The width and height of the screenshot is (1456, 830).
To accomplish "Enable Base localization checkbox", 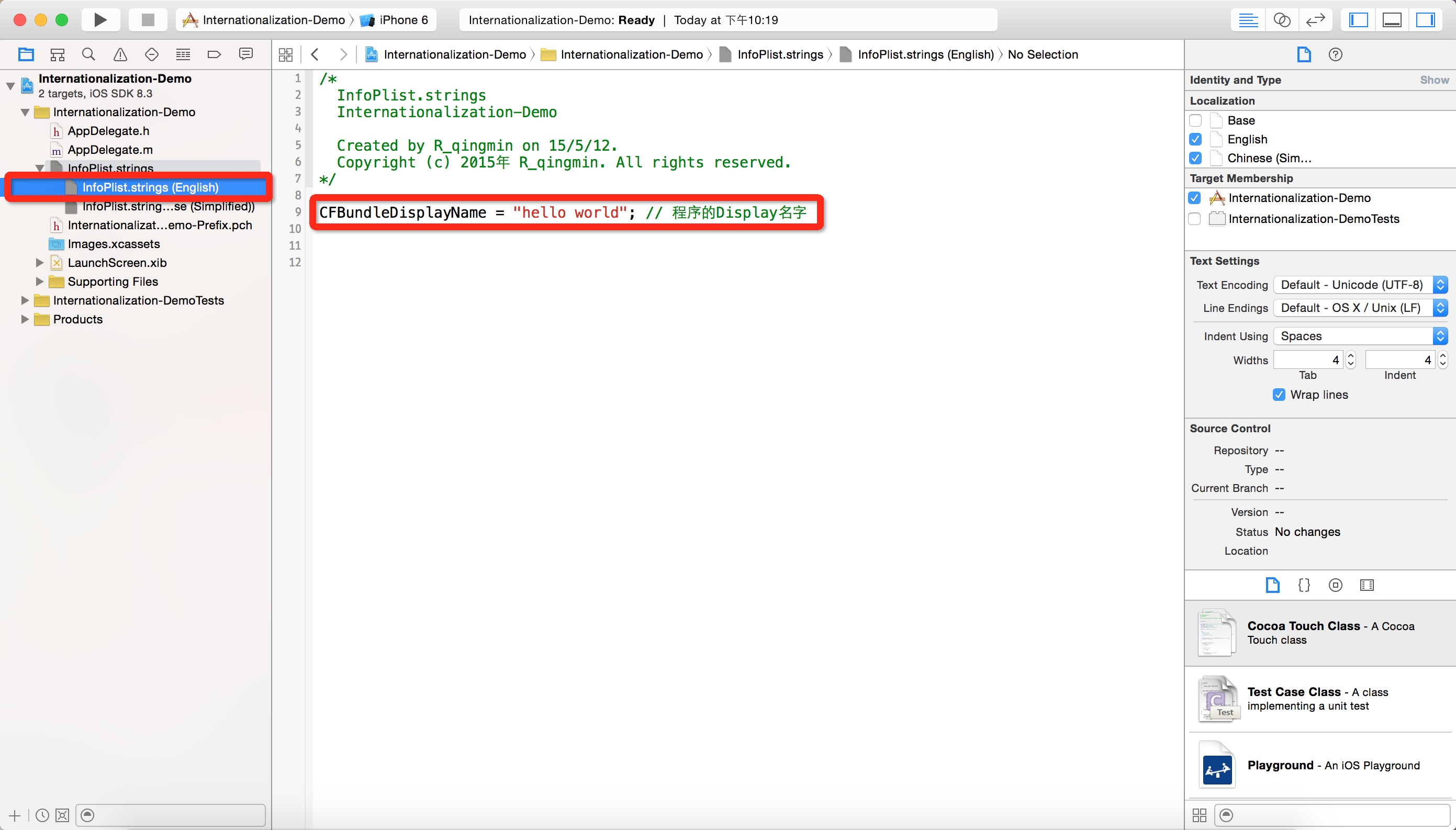I will pos(1196,120).
